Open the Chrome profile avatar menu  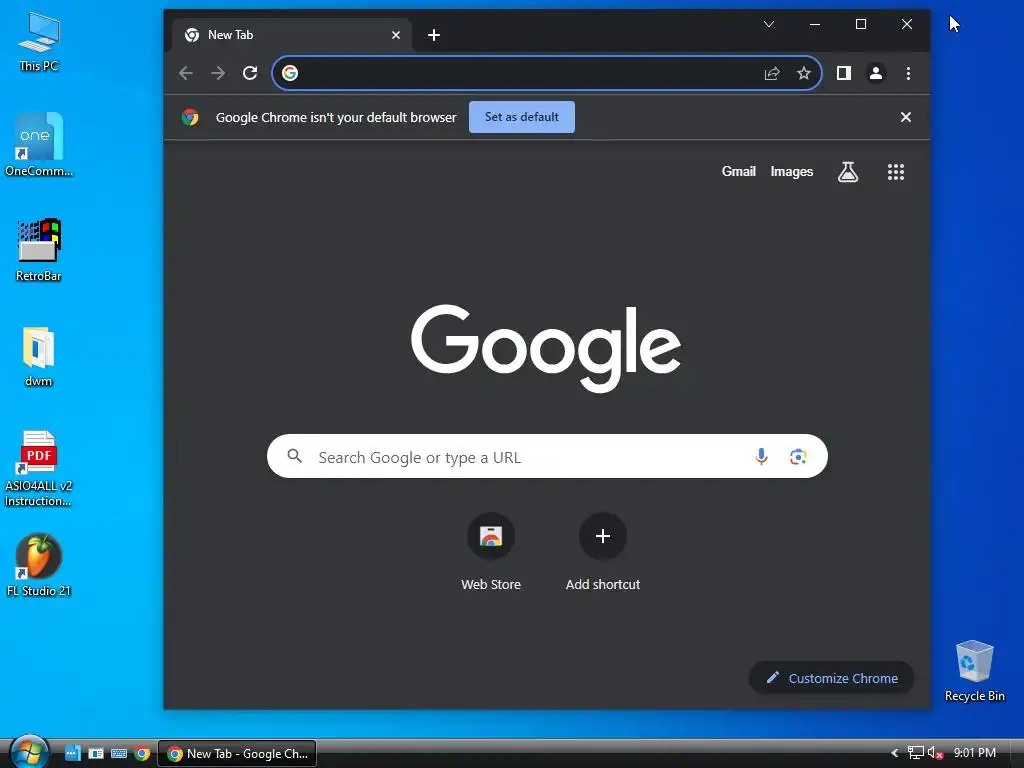coord(876,73)
